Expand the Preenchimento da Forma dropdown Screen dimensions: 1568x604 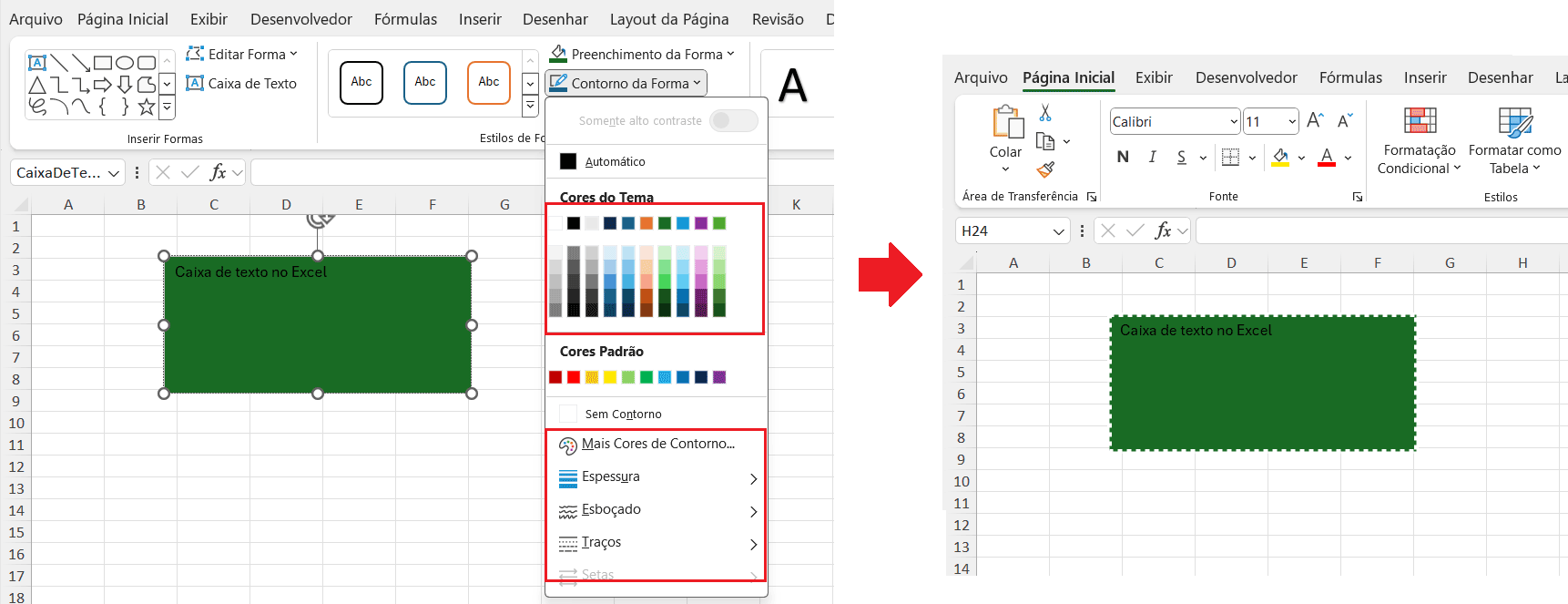pos(642,55)
